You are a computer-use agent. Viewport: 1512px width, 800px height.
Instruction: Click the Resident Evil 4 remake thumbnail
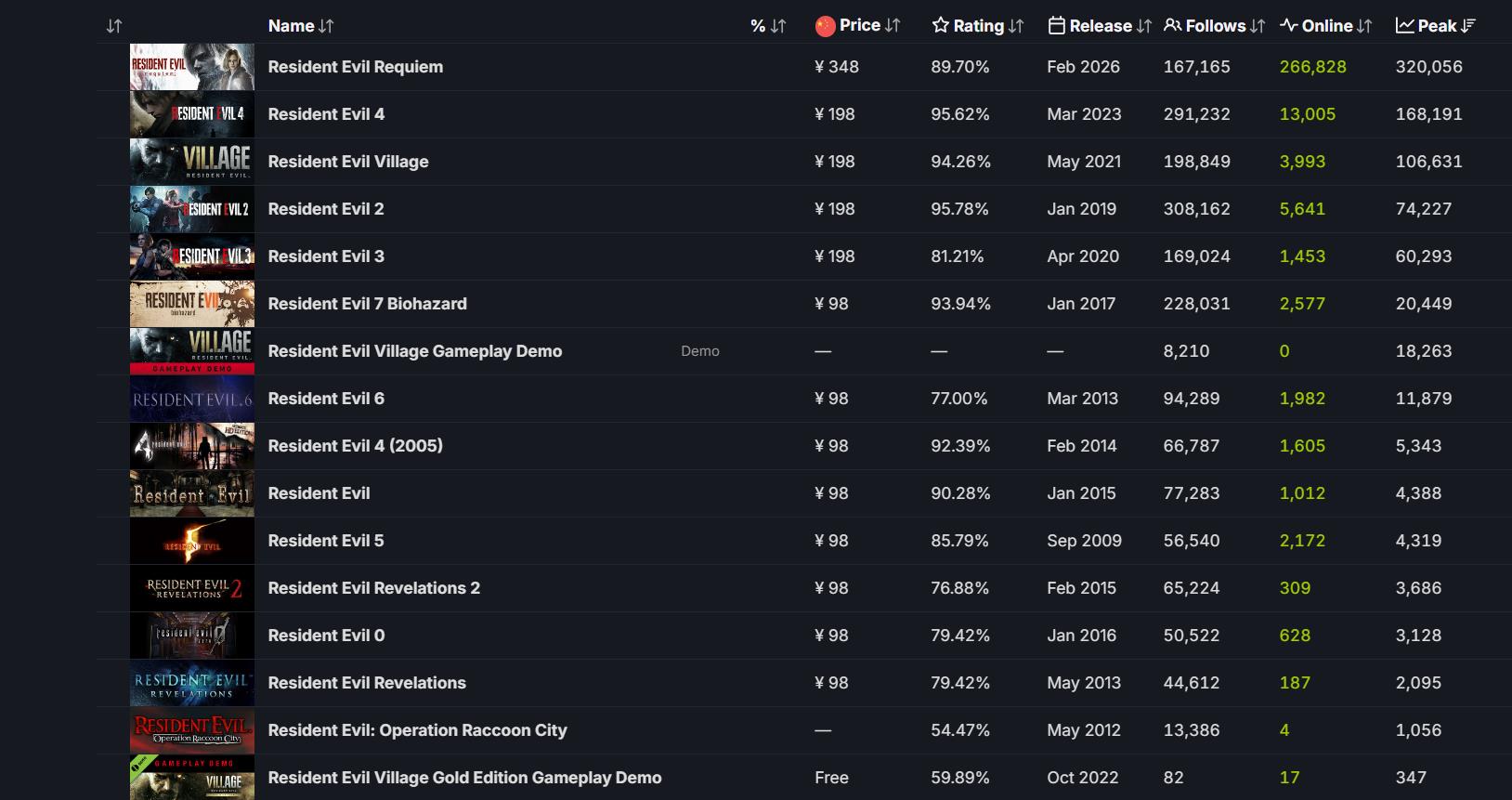192,114
